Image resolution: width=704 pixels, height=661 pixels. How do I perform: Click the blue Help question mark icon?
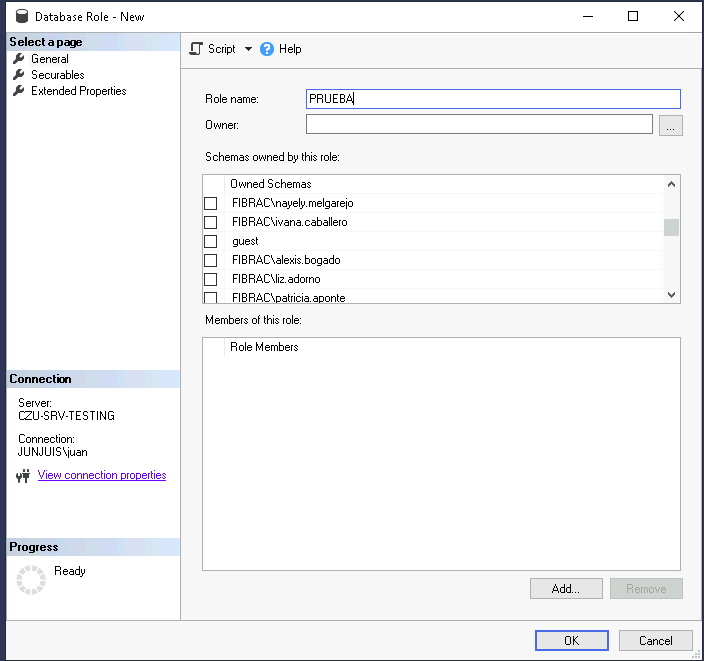click(x=267, y=49)
